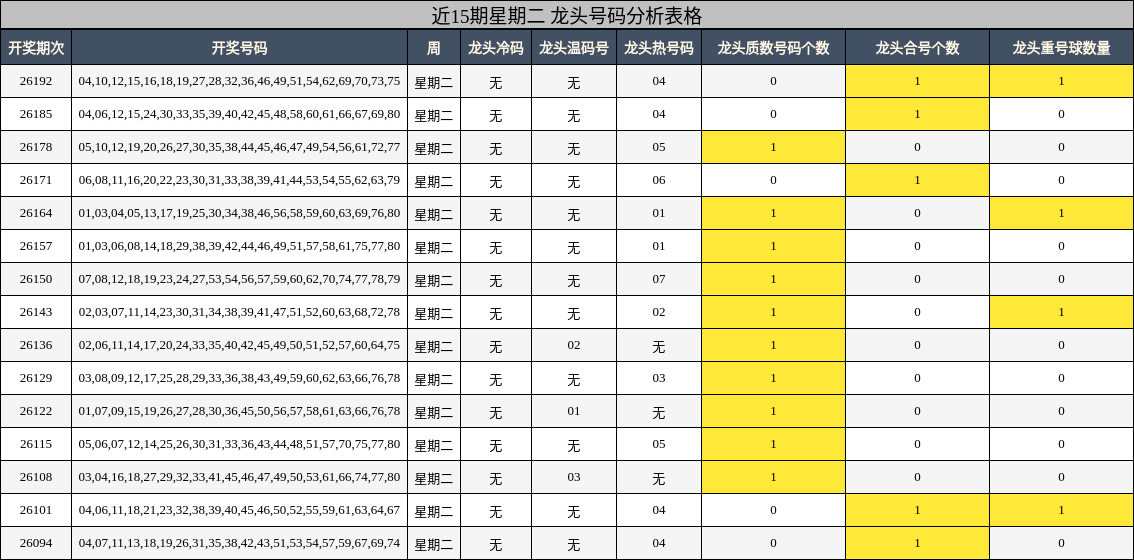Click hot number 06 in row 26171
Image resolution: width=1134 pixels, height=560 pixels.
pos(659,180)
